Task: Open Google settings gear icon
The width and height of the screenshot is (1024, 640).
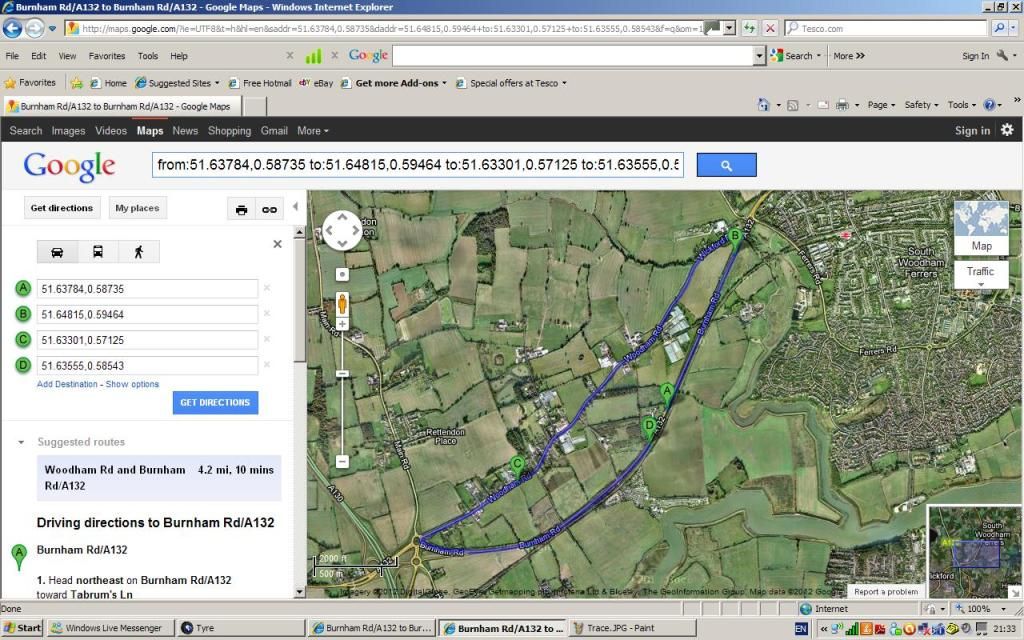Action: [1008, 130]
